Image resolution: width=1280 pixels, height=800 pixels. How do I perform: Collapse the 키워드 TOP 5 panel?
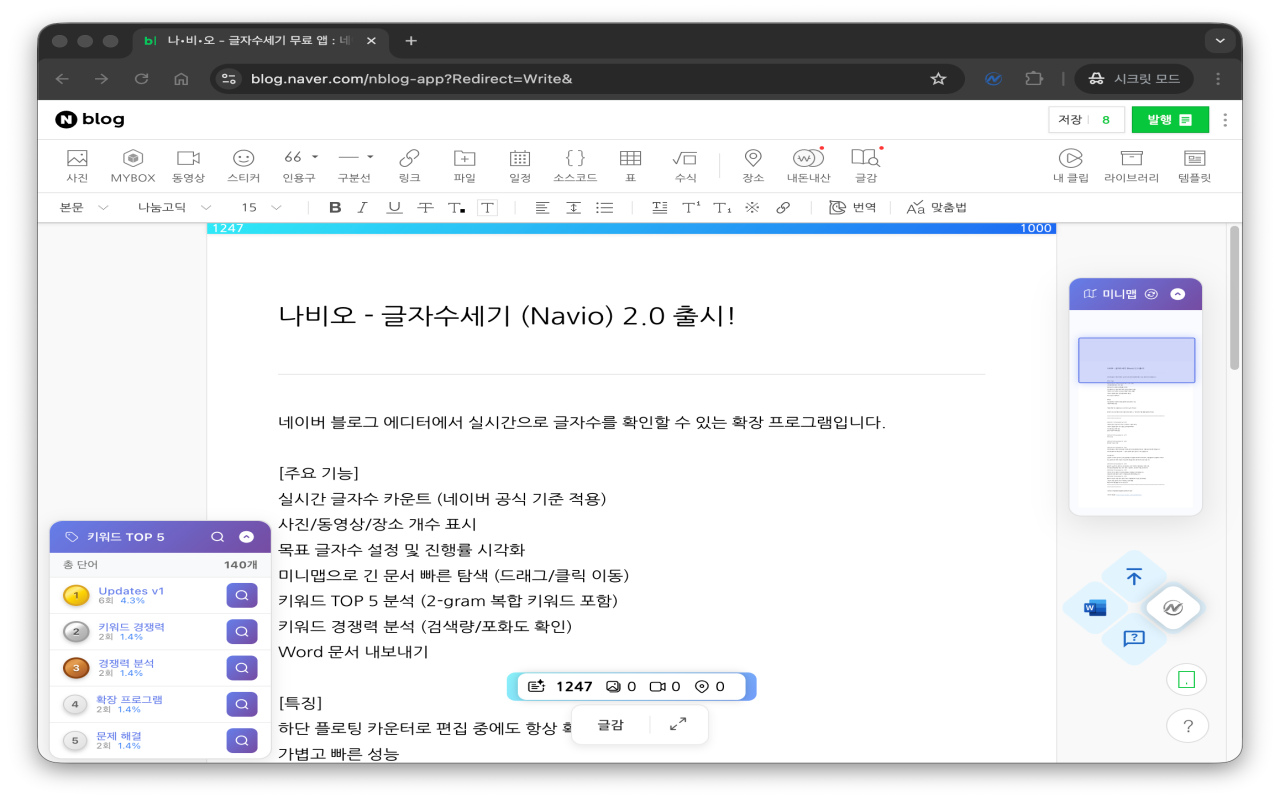click(246, 537)
